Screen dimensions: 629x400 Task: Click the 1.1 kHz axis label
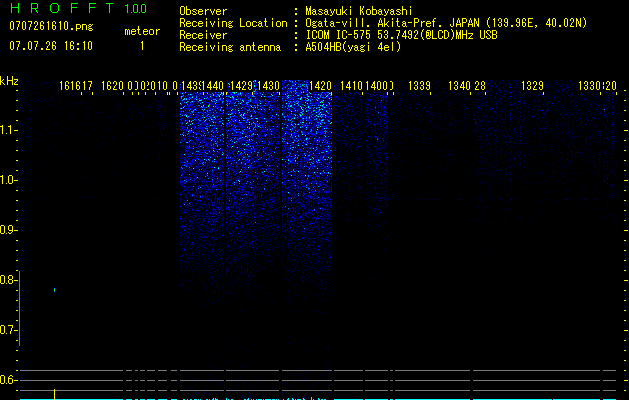(x=8, y=130)
